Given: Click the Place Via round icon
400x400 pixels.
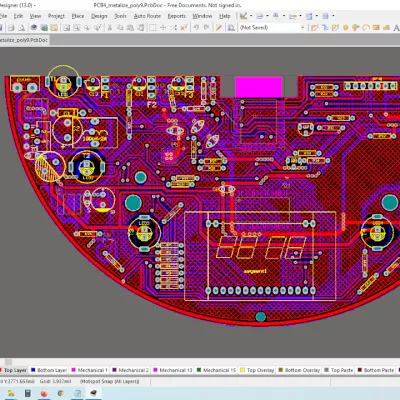Looking at the screenshot, I should point(346,28).
